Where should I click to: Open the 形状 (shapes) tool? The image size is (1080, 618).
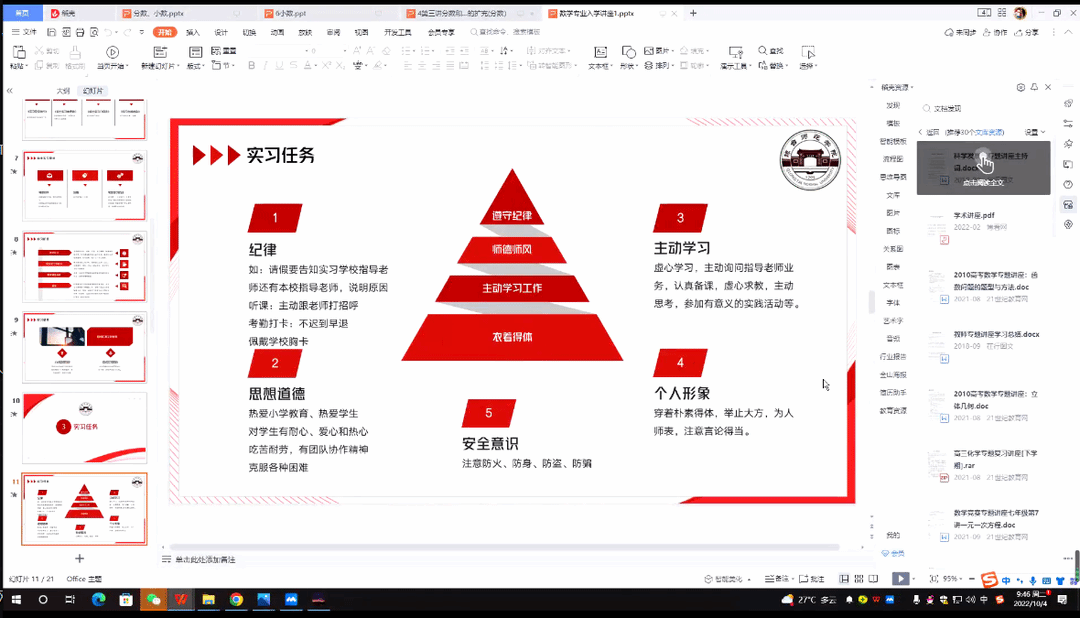point(627,51)
